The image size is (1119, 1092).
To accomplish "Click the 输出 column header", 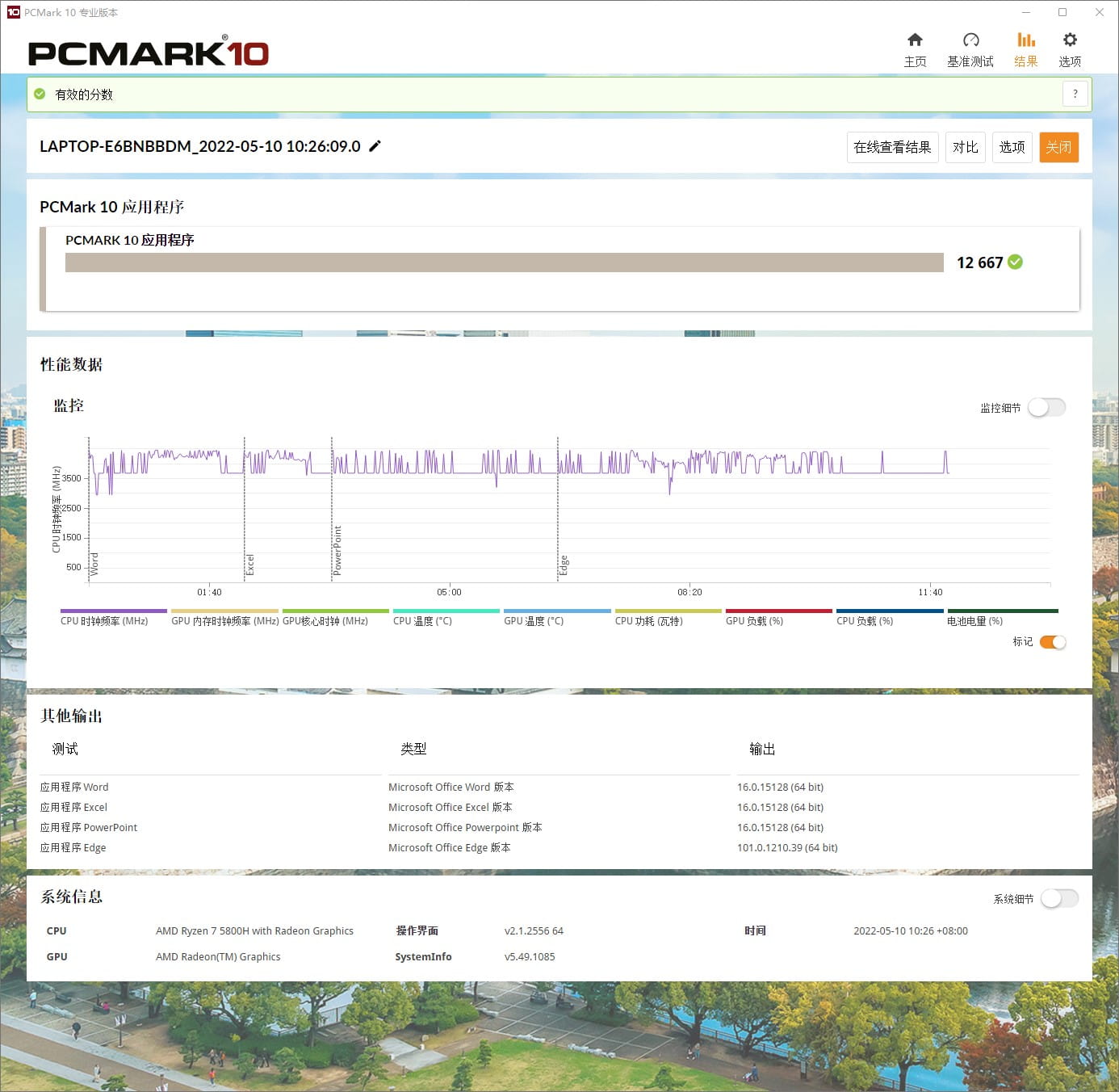I will tap(762, 749).
